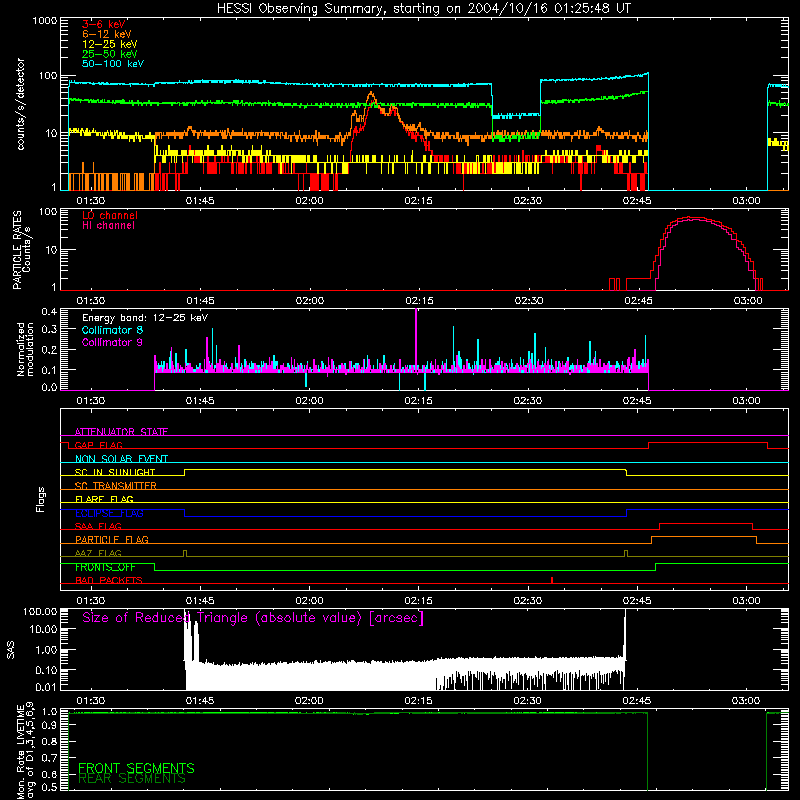Click the particle rate hump peak

[x=690, y=218]
